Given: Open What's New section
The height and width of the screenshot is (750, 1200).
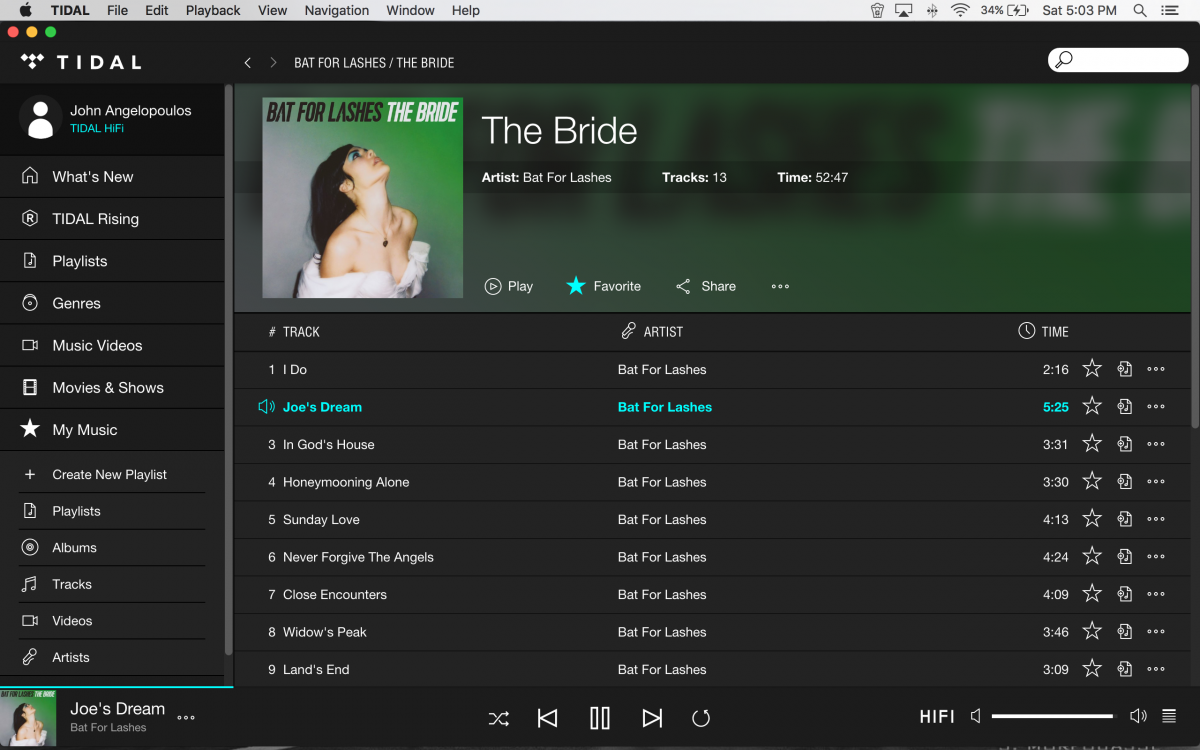Looking at the screenshot, I should (112, 176).
